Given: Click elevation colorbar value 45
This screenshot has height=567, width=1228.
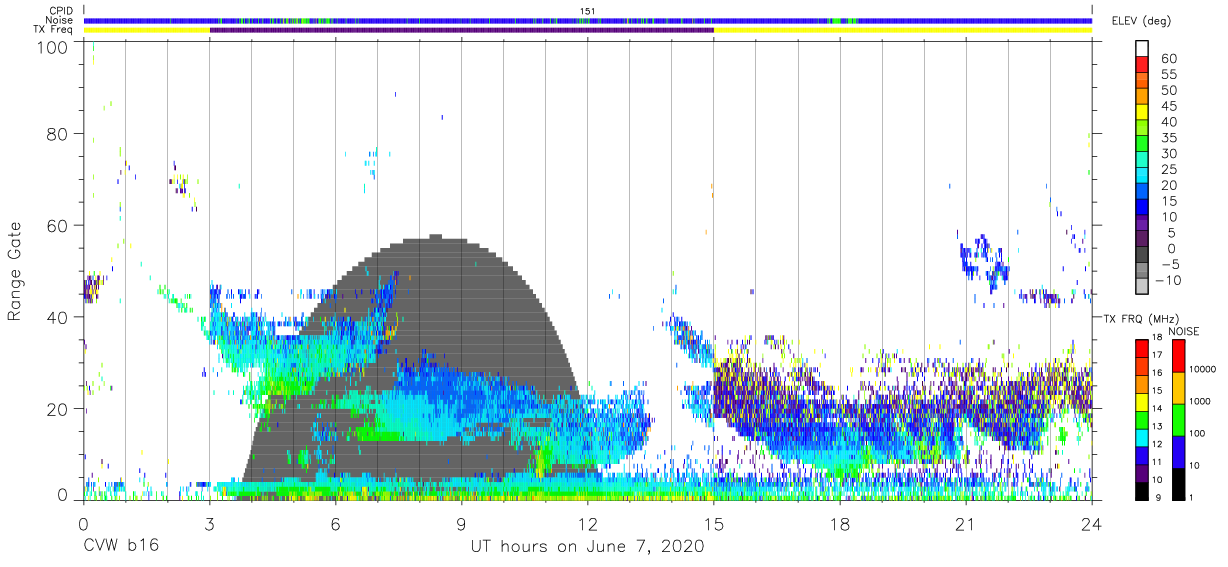Looking at the screenshot, I should tap(1168, 106).
